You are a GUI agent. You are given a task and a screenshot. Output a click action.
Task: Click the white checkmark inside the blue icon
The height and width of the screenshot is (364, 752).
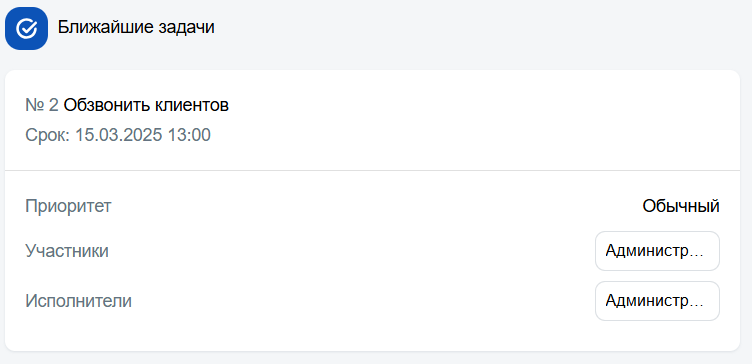26,29
